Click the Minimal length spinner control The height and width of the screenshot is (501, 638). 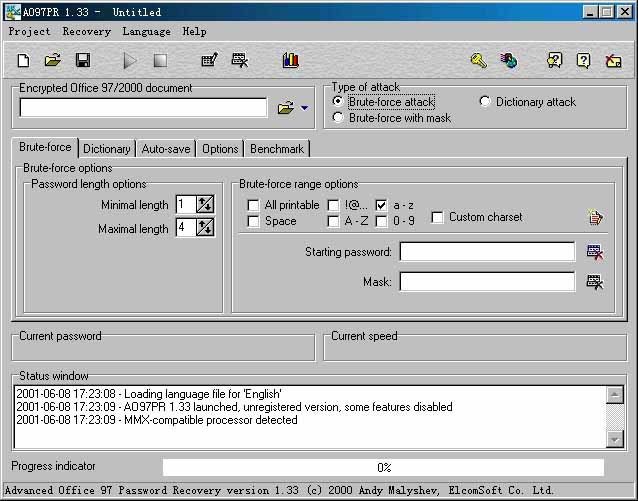click(205, 205)
